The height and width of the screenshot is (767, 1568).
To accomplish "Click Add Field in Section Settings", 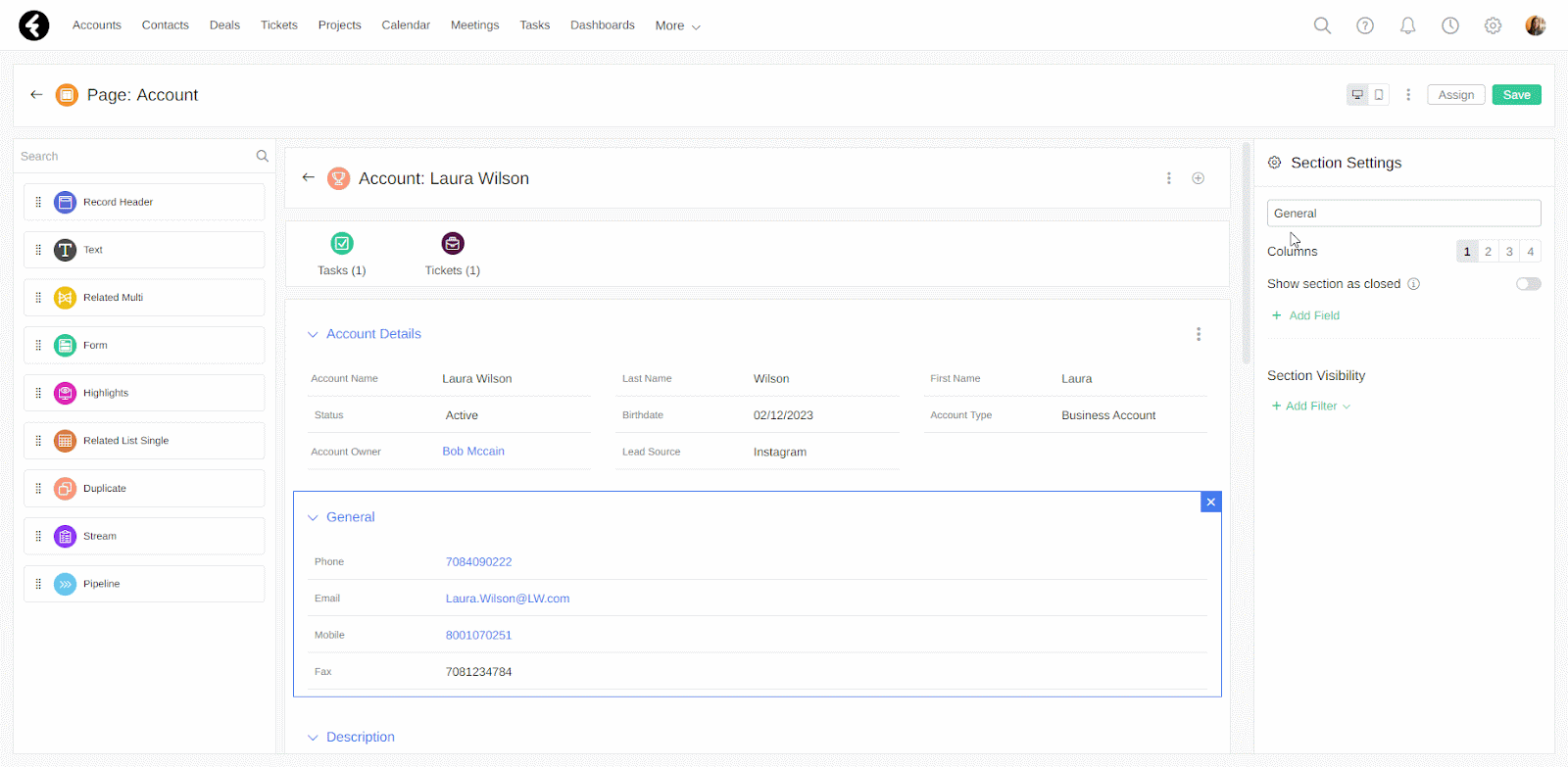I will [x=1305, y=315].
